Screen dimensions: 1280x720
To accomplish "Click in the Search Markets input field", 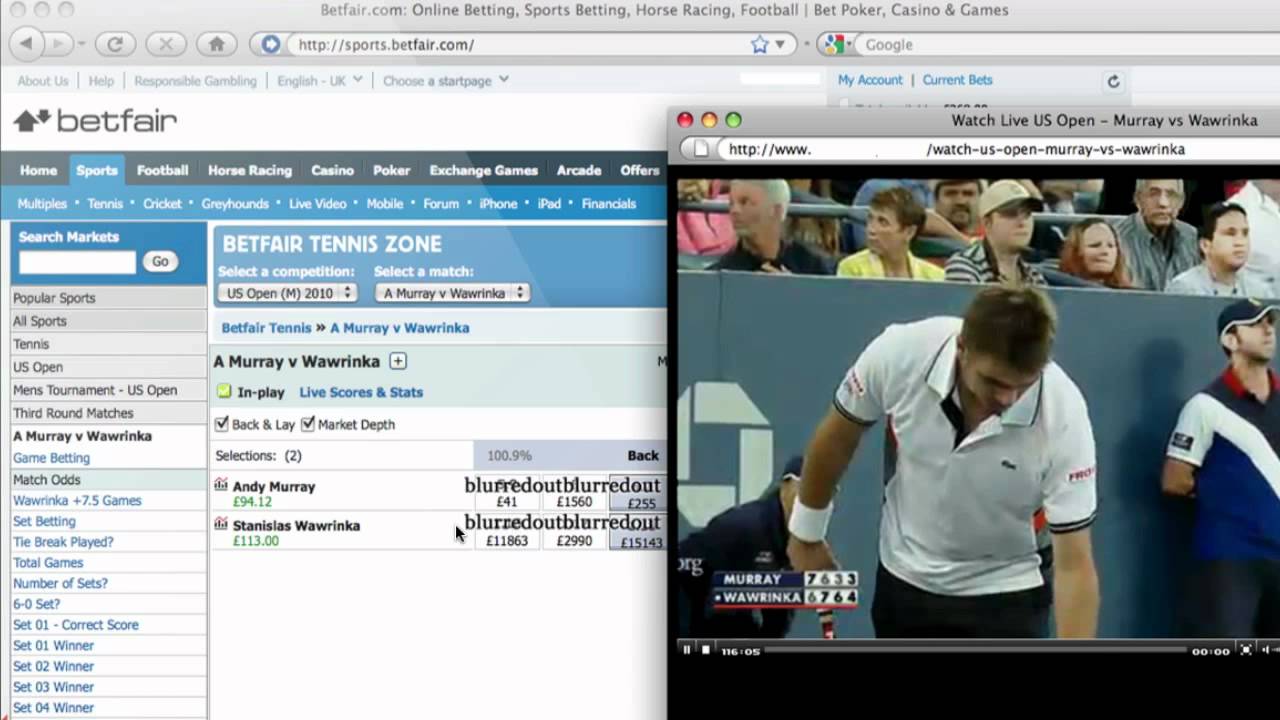I will pos(77,262).
